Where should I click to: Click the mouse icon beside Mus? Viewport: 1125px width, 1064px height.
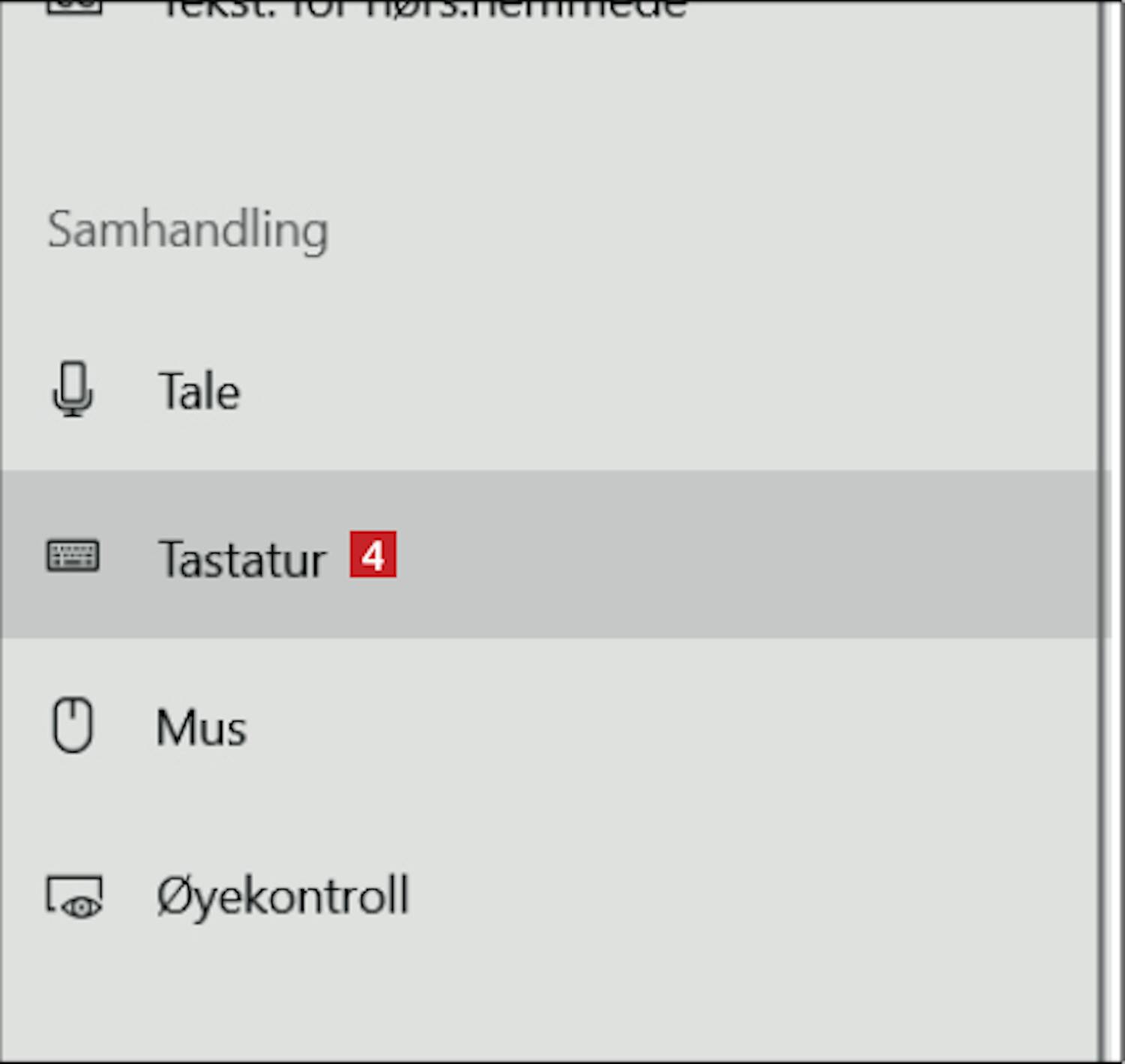coord(73,725)
